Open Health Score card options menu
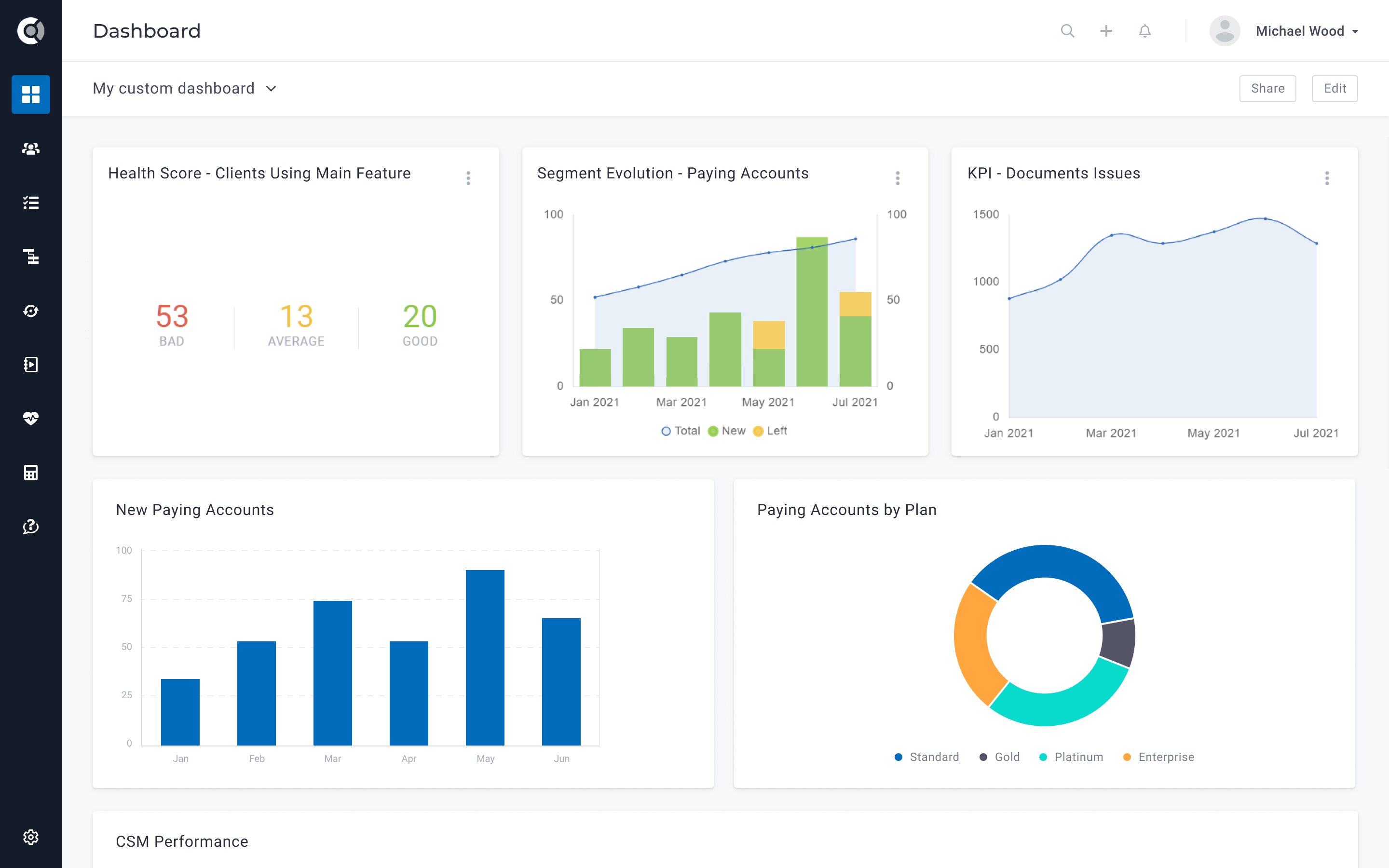Viewport: 1389px width, 868px height. (x=468, y=179)
